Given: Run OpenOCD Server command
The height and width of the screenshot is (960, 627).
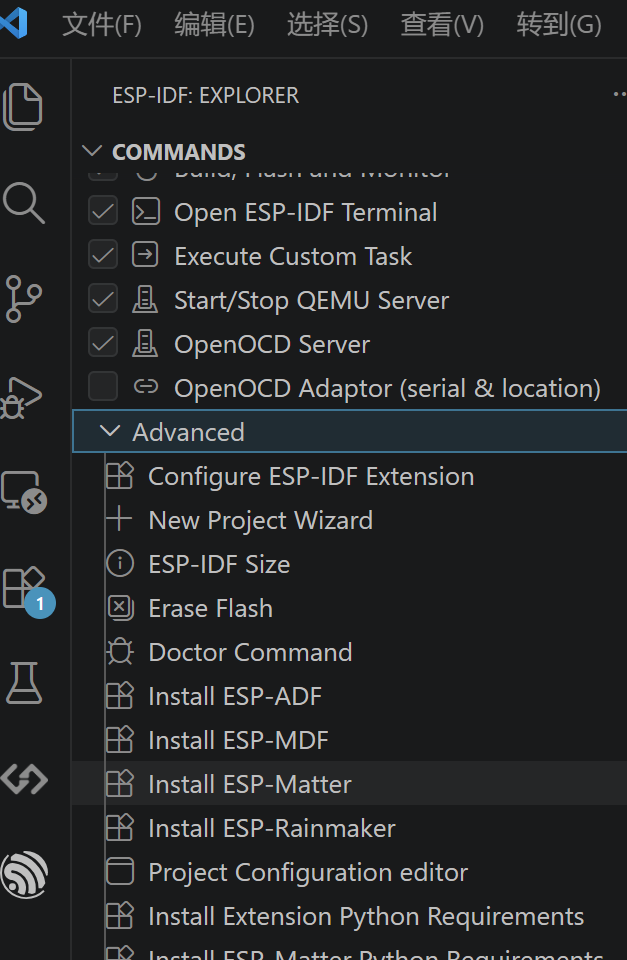Looking at the screenshot, I should pos(272,344).
